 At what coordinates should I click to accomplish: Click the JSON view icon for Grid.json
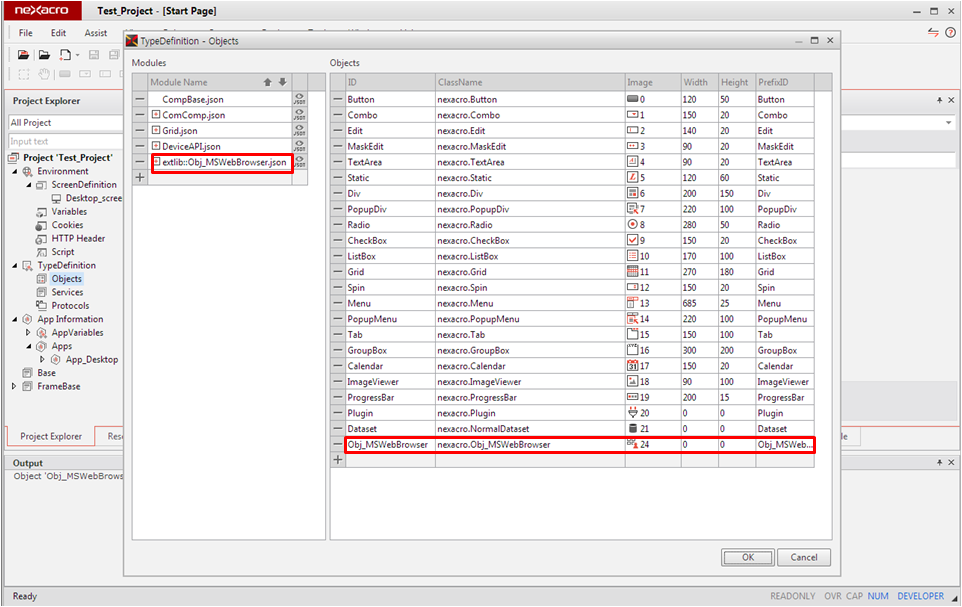point(299,130)
